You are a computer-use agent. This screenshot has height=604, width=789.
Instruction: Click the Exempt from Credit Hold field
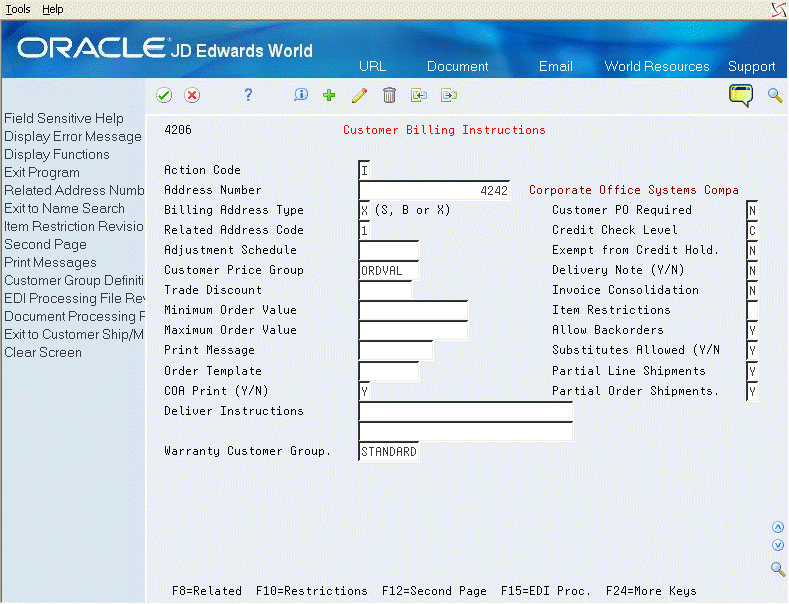pos(752,251)
